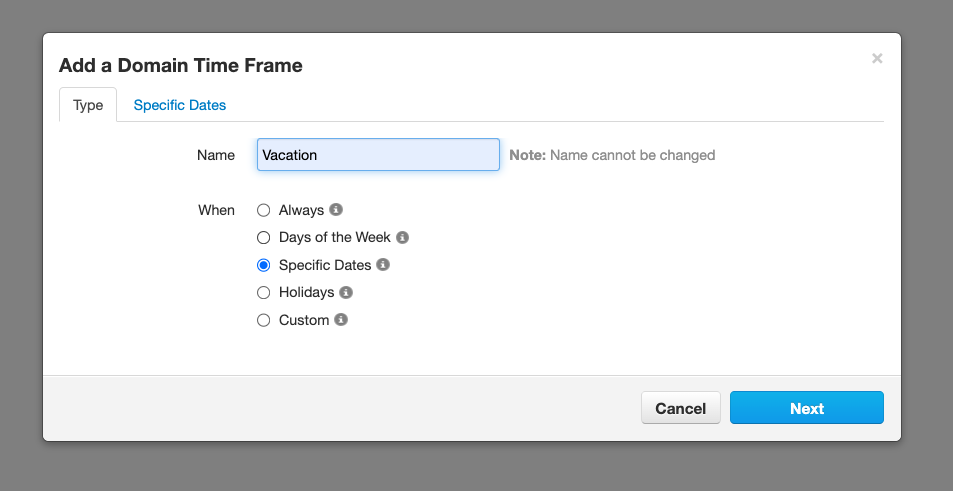
Task: Click the info icon beside Days of the Week
Action: pos(402,238)
